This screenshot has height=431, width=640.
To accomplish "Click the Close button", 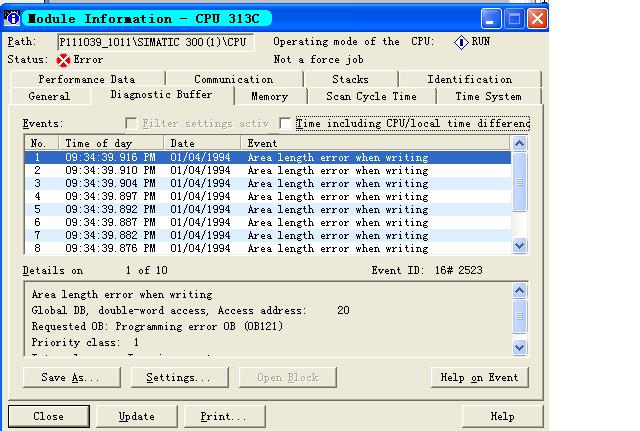I will (49, 416).
